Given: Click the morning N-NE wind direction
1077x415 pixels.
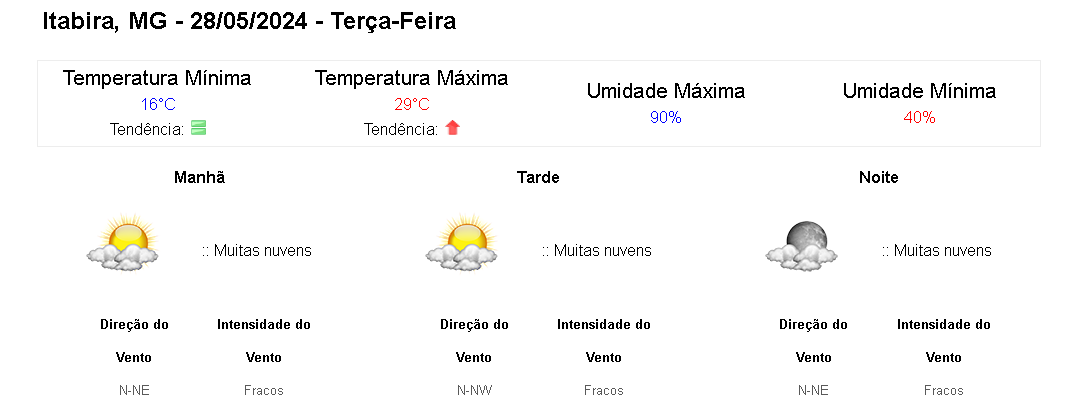Looking at the screenshot, I should click(x=134, y=390).
